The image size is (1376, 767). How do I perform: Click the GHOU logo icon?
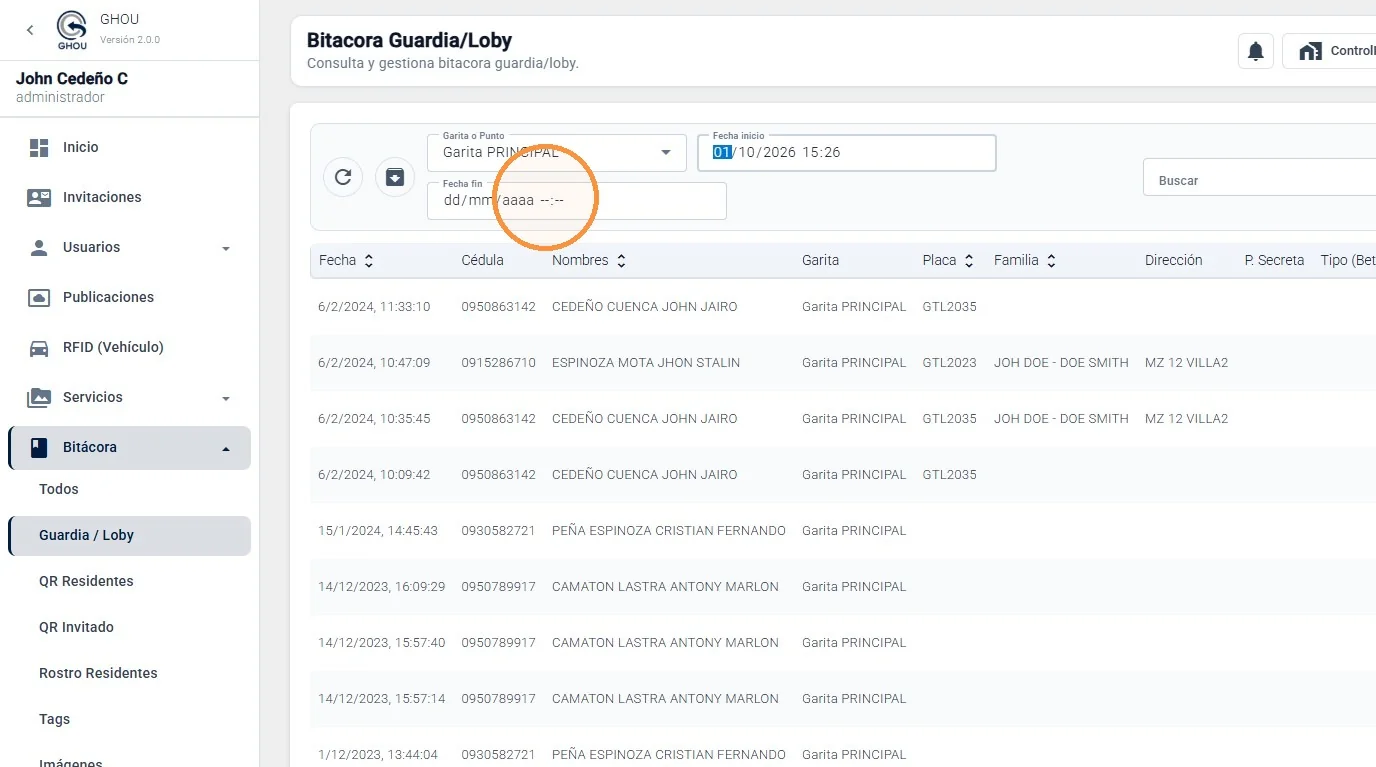(x=72, y=30)
